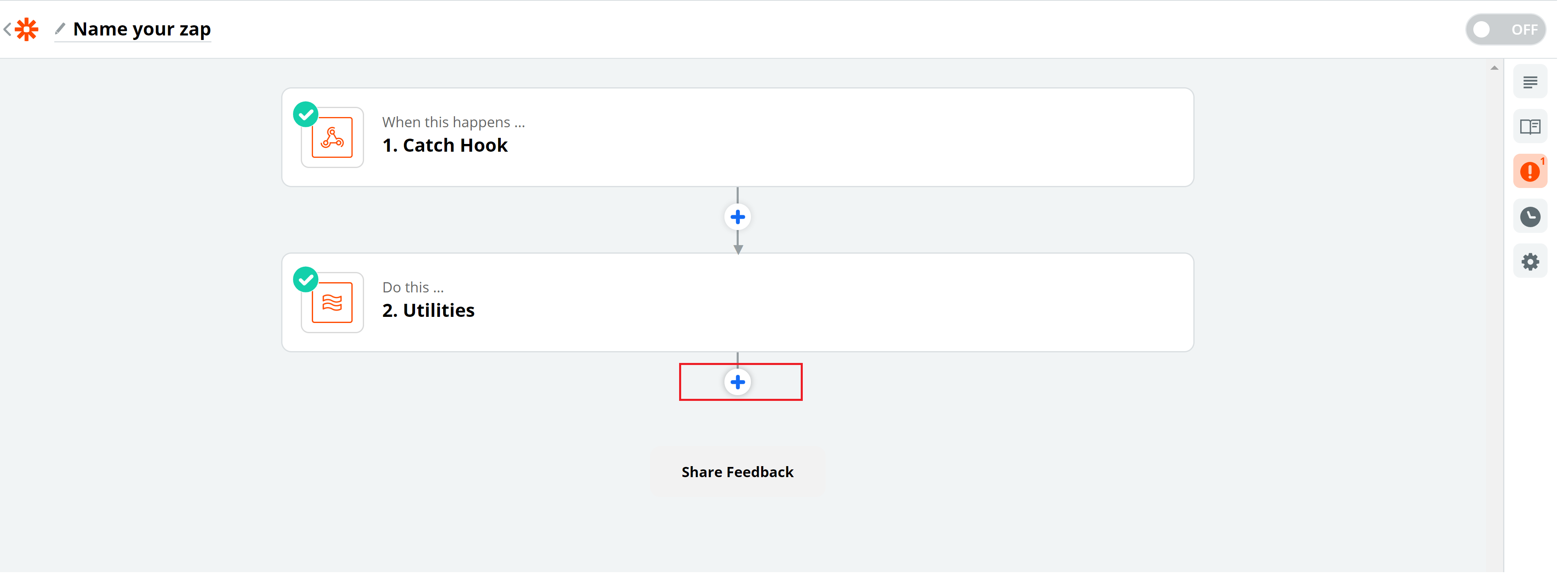Go back using the left chevron arrow

(7, 29)
